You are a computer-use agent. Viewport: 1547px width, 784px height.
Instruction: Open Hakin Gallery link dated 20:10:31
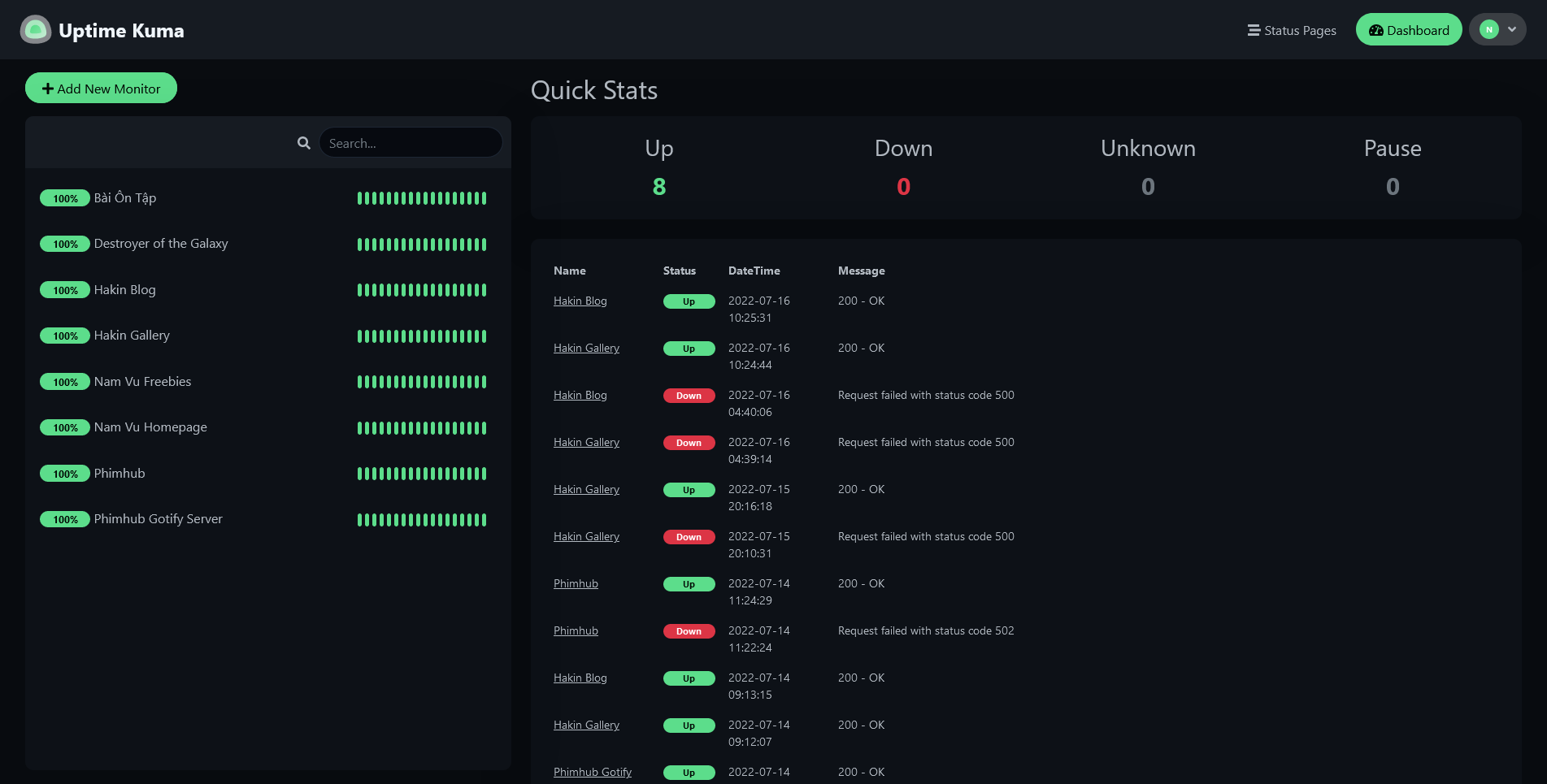(586, 536)
